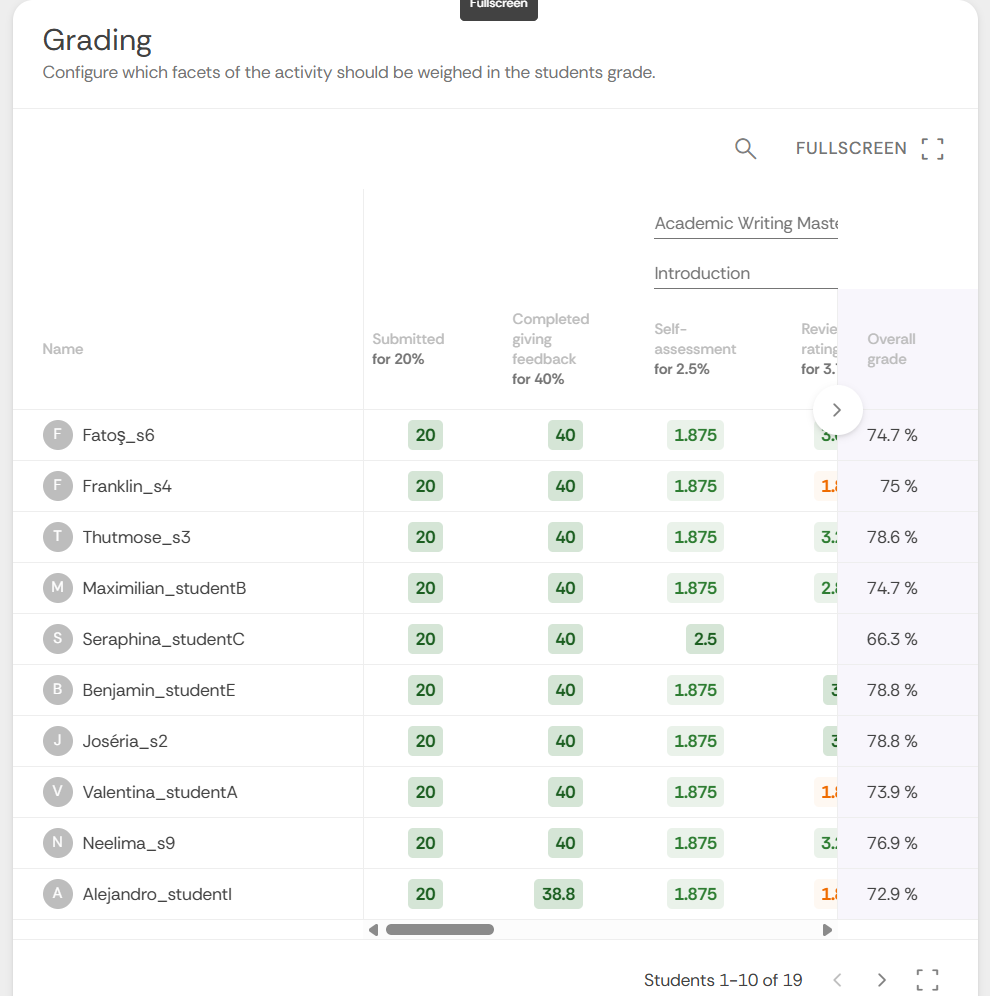Open the search magnifier icon
This screenshot has height=996, width=990.
[745, 149]
